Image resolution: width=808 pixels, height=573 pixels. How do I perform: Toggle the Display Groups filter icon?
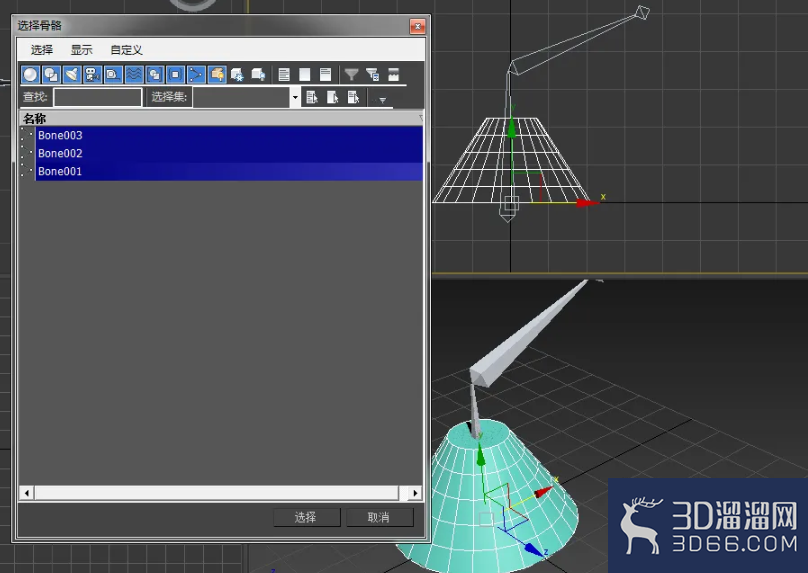(x=155, y=75)
